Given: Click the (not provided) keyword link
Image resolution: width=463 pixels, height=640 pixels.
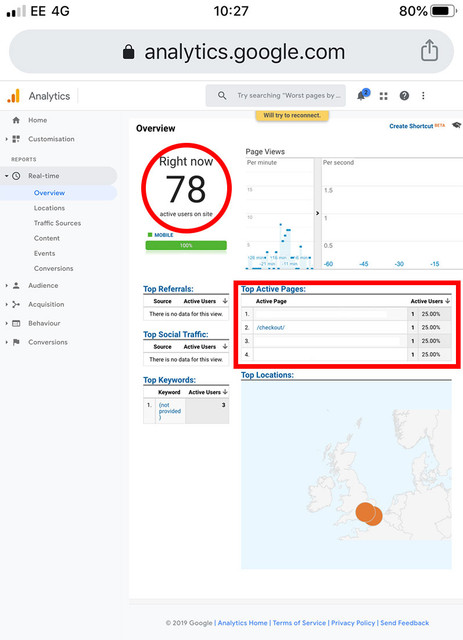Looking at the screenshot, I should [169, 411].
